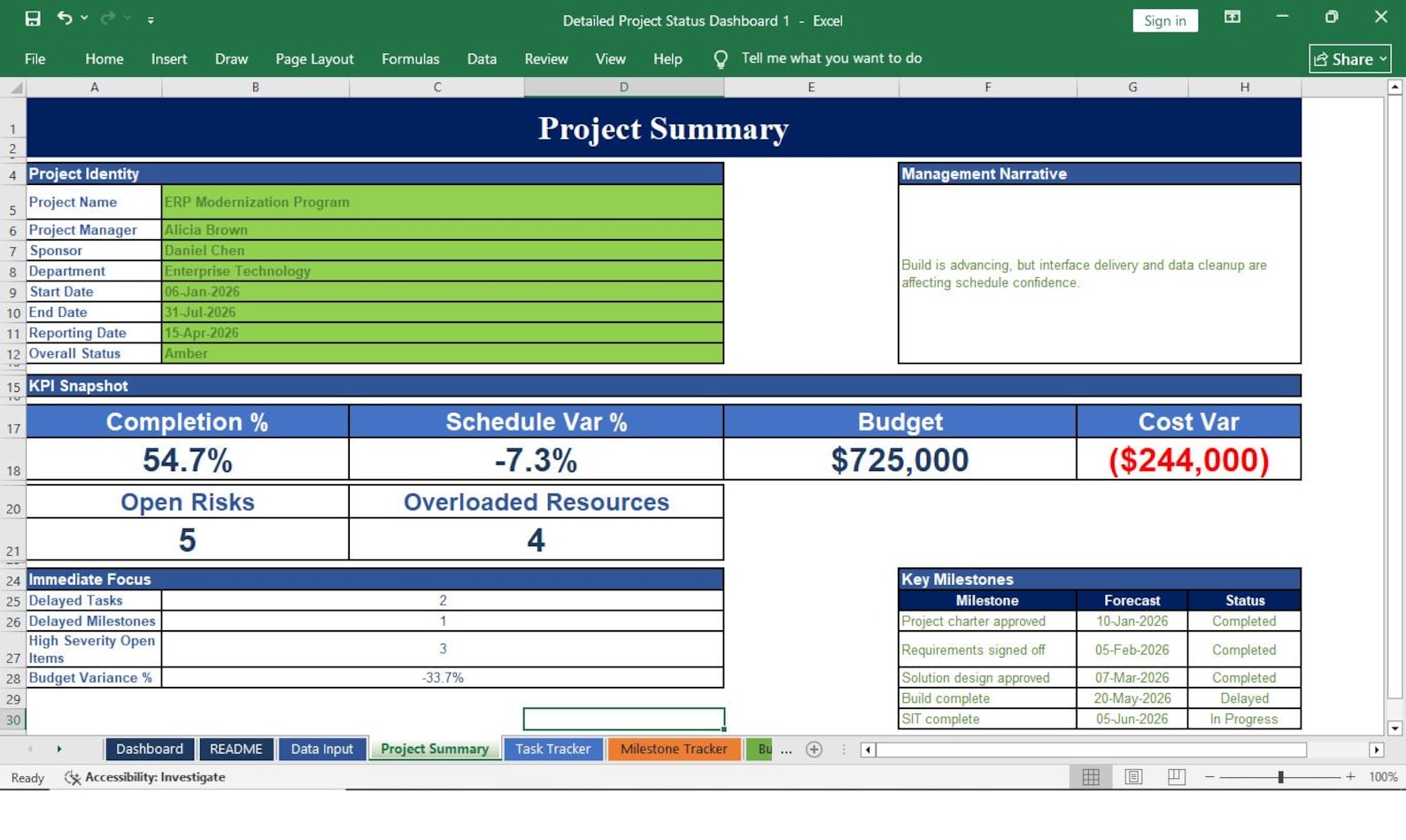The width and height of the screenshot is (1406, 840).
Task: Switch to Page Layout view icon
Action: [x=1133, y=776]
